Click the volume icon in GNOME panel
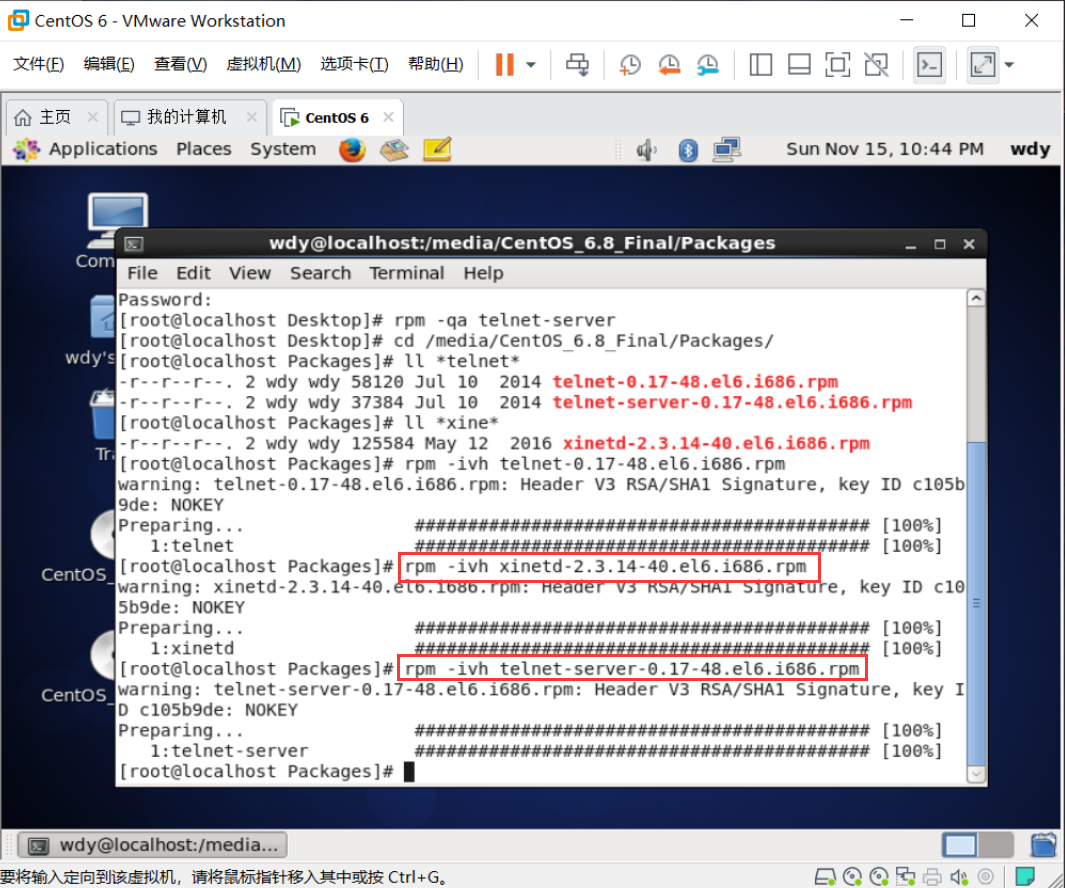The height and width of the screenshot is (888, 1065). [x=647, y=149]
